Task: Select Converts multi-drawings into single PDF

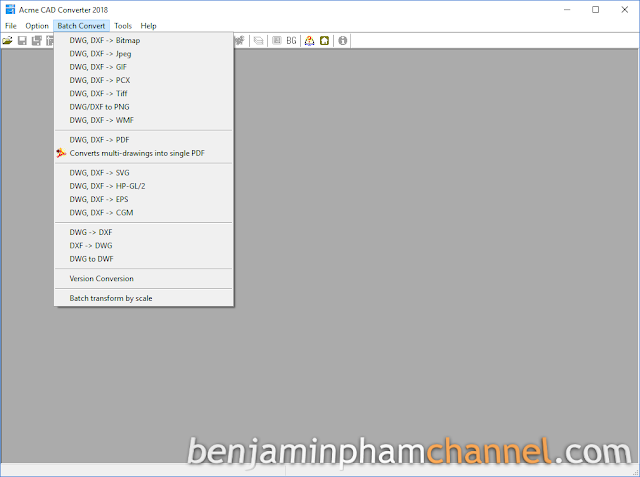Action: pos(144,153)
